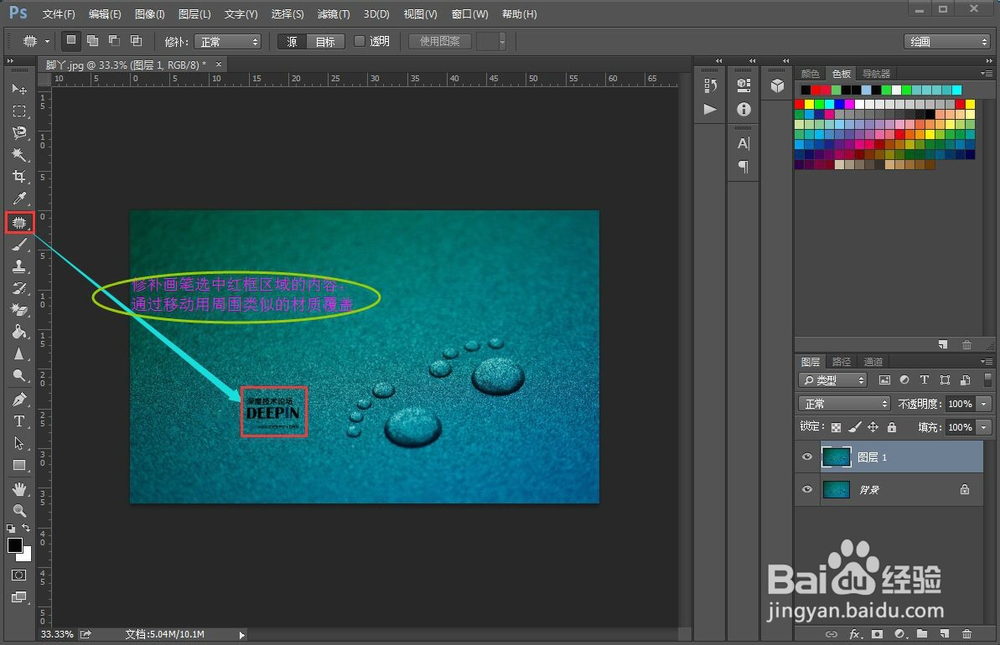Click the add layer style fx icon
Screen dimensions: 1000x645
pyautogui.click(x=856, y=634)
